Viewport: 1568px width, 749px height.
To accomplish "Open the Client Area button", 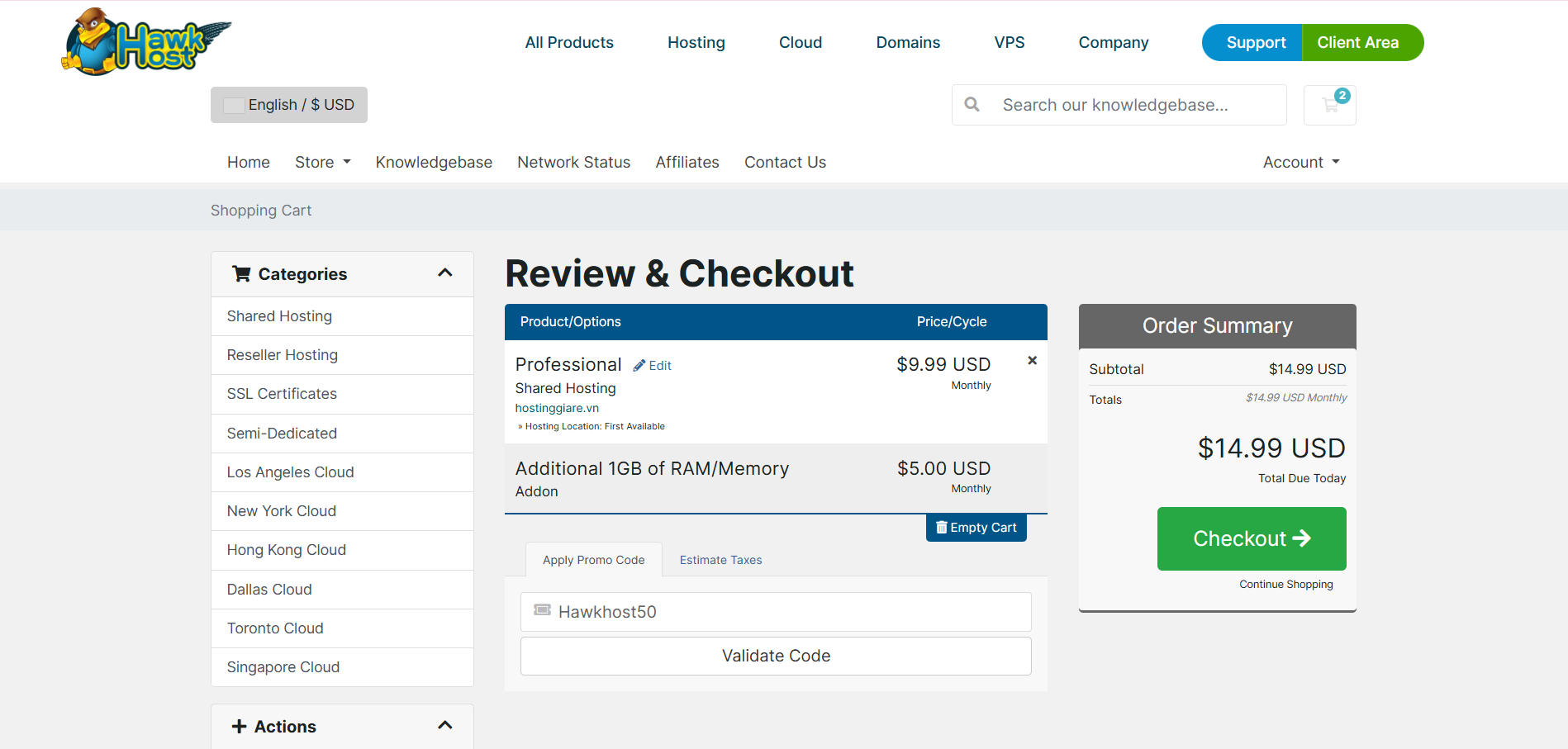I will [1357, 43].
